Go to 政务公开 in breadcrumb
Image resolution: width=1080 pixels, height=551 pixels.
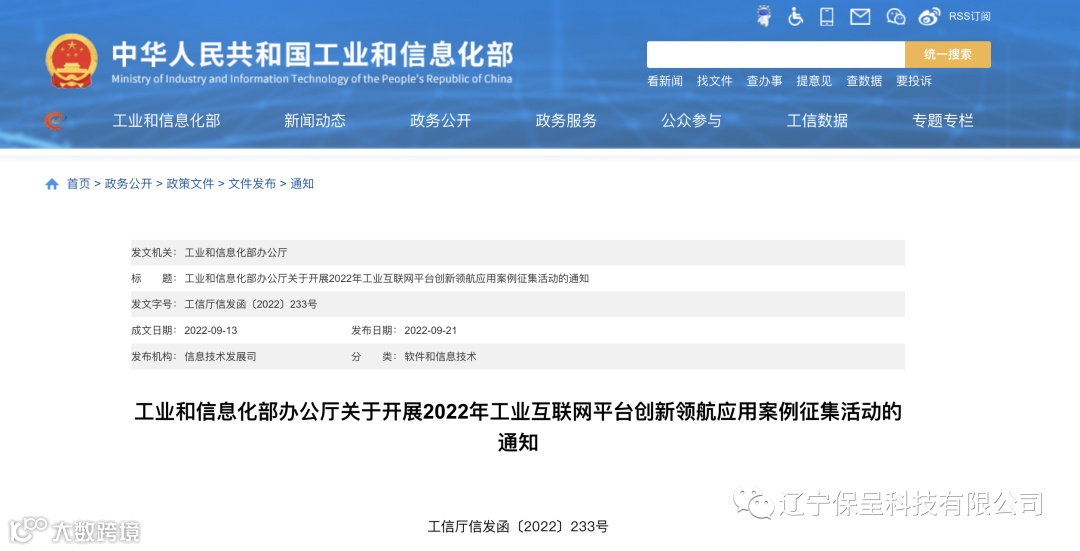coord(128,184)
